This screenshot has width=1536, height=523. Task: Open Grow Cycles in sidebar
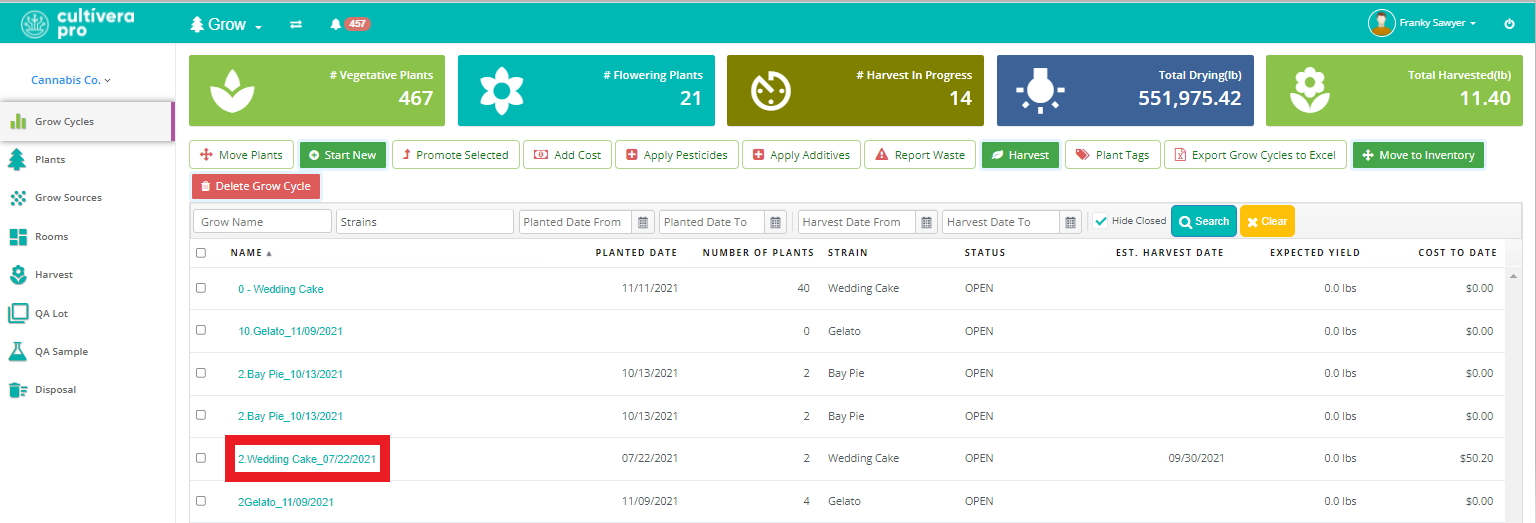pyautogui.click(x=87, y=122)
